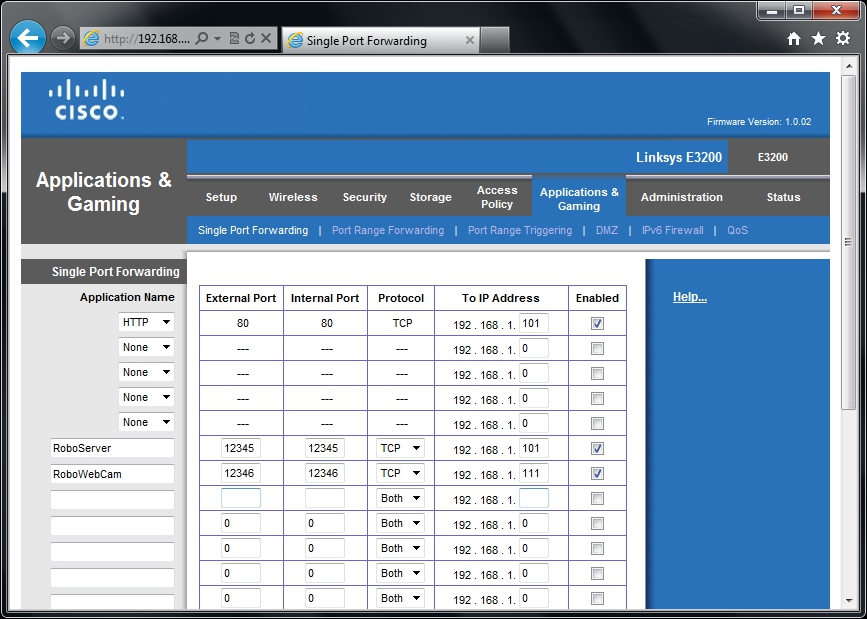Click the Help... link

pyautogui.click(x=690, y=297)
